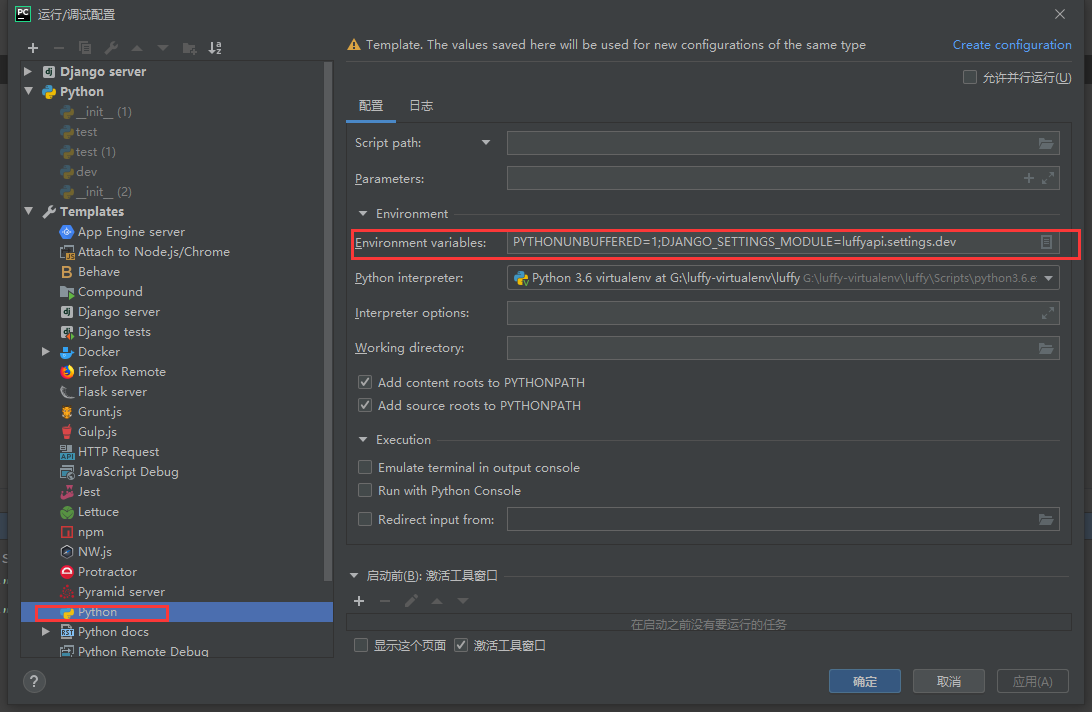Select the HTTP Request template

point(118,452)
